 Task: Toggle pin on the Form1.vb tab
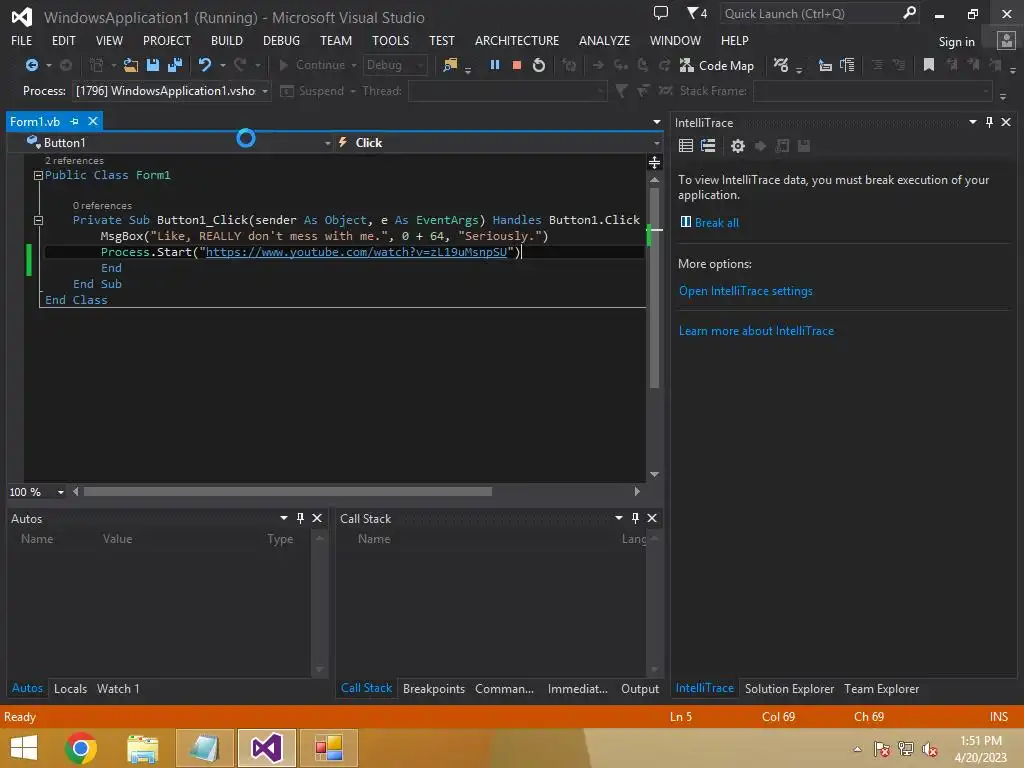pyautogui.click(x=74, y=121)
